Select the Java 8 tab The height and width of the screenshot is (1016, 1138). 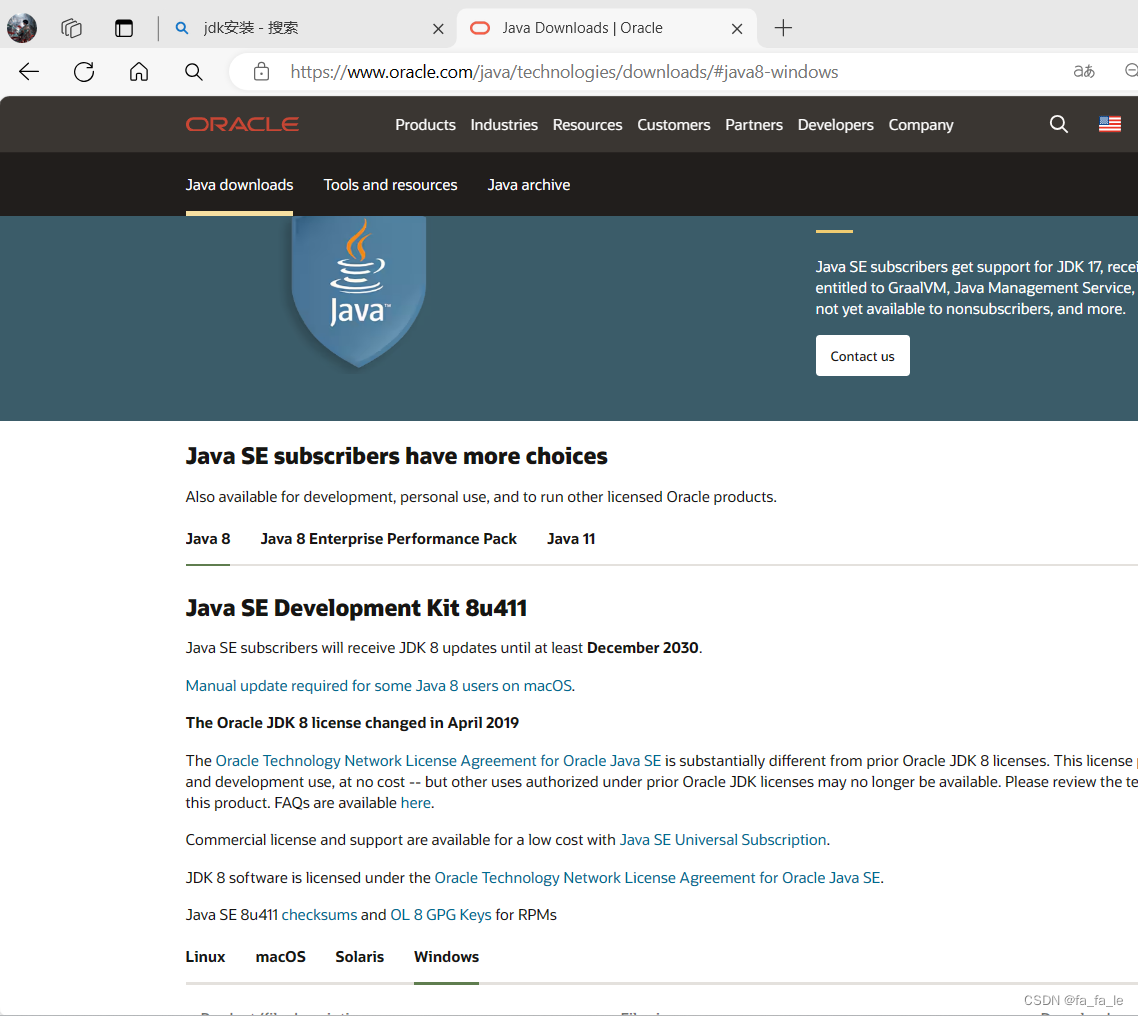pyautogui.click(x=208, y=539)
